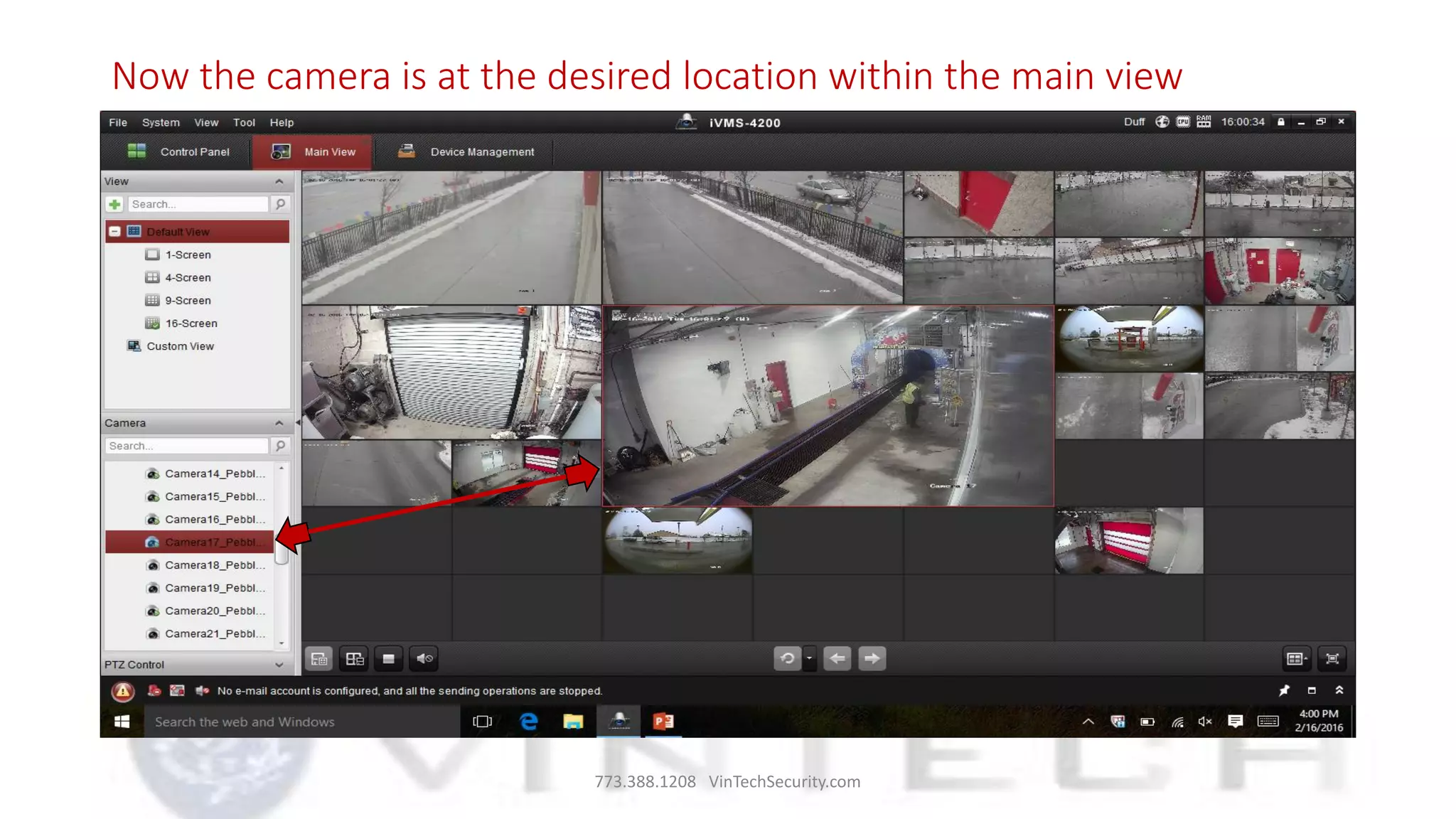Click the alarm warning icon
This screenshot has width=1456, height=819.
[x=123, y=691]
